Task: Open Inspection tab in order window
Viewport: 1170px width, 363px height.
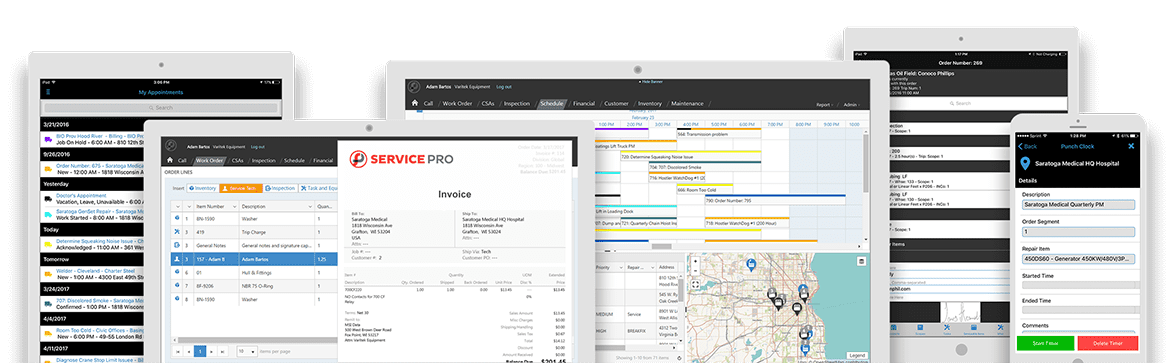Action: tap(263, 161)
